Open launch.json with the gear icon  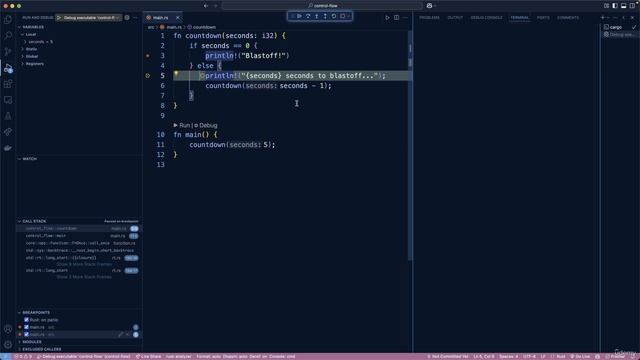tap(127, 18)
